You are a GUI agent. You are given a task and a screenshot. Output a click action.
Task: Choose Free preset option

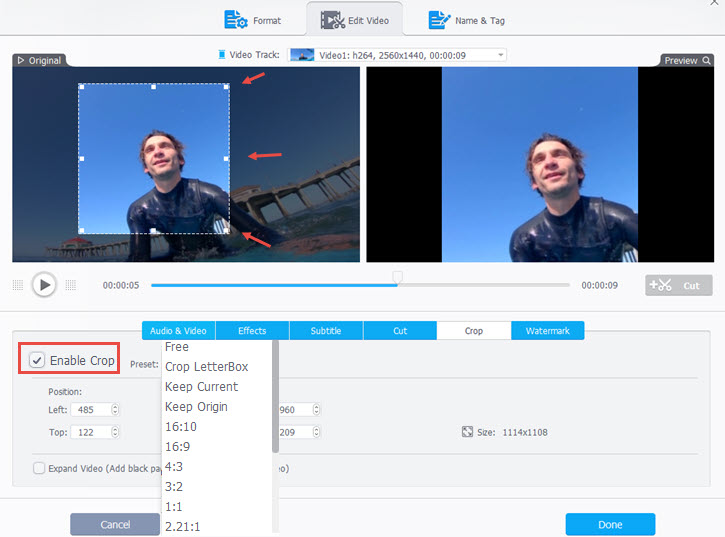(x=217, y=346)
